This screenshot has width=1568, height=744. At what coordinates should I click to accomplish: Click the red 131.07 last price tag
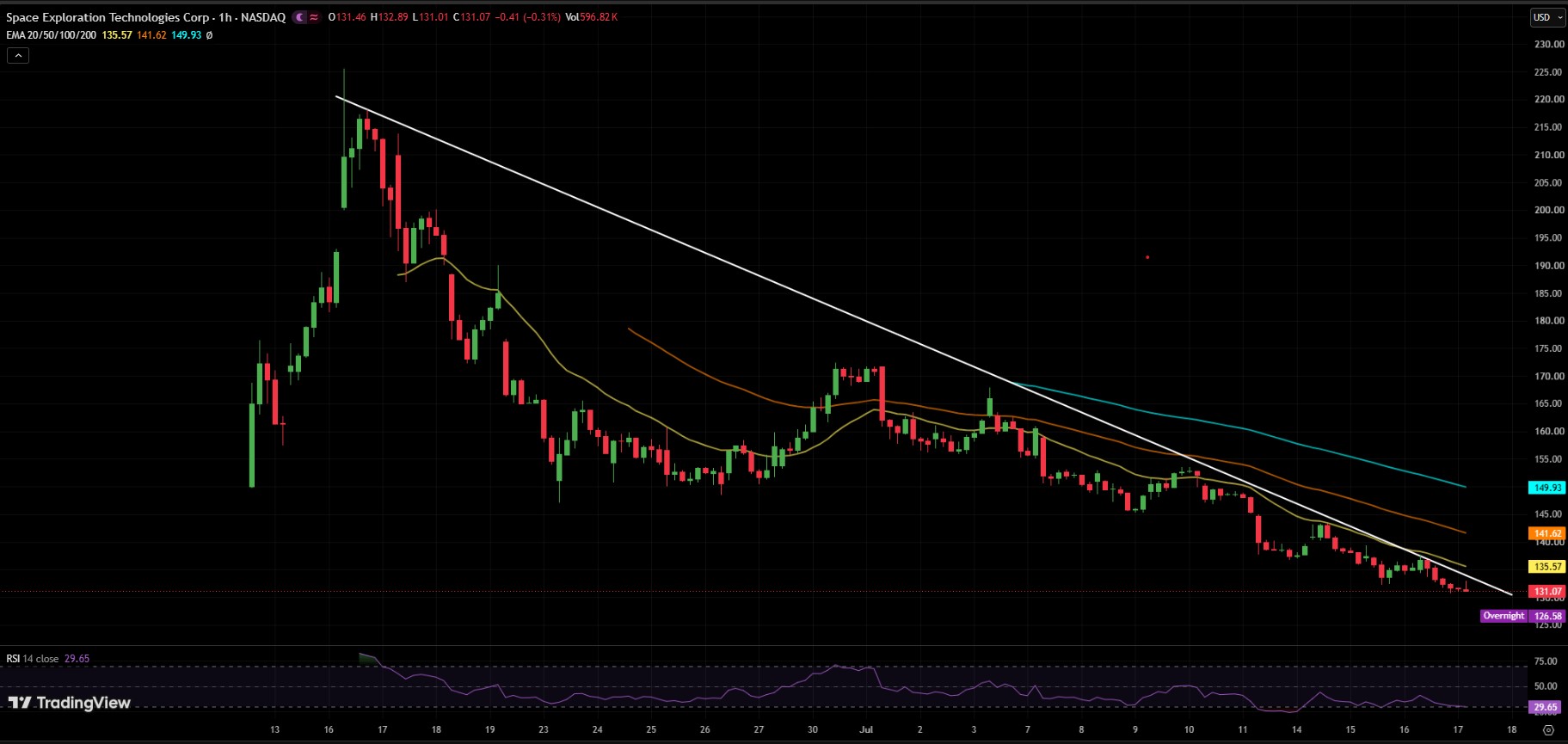point(1547,592)
